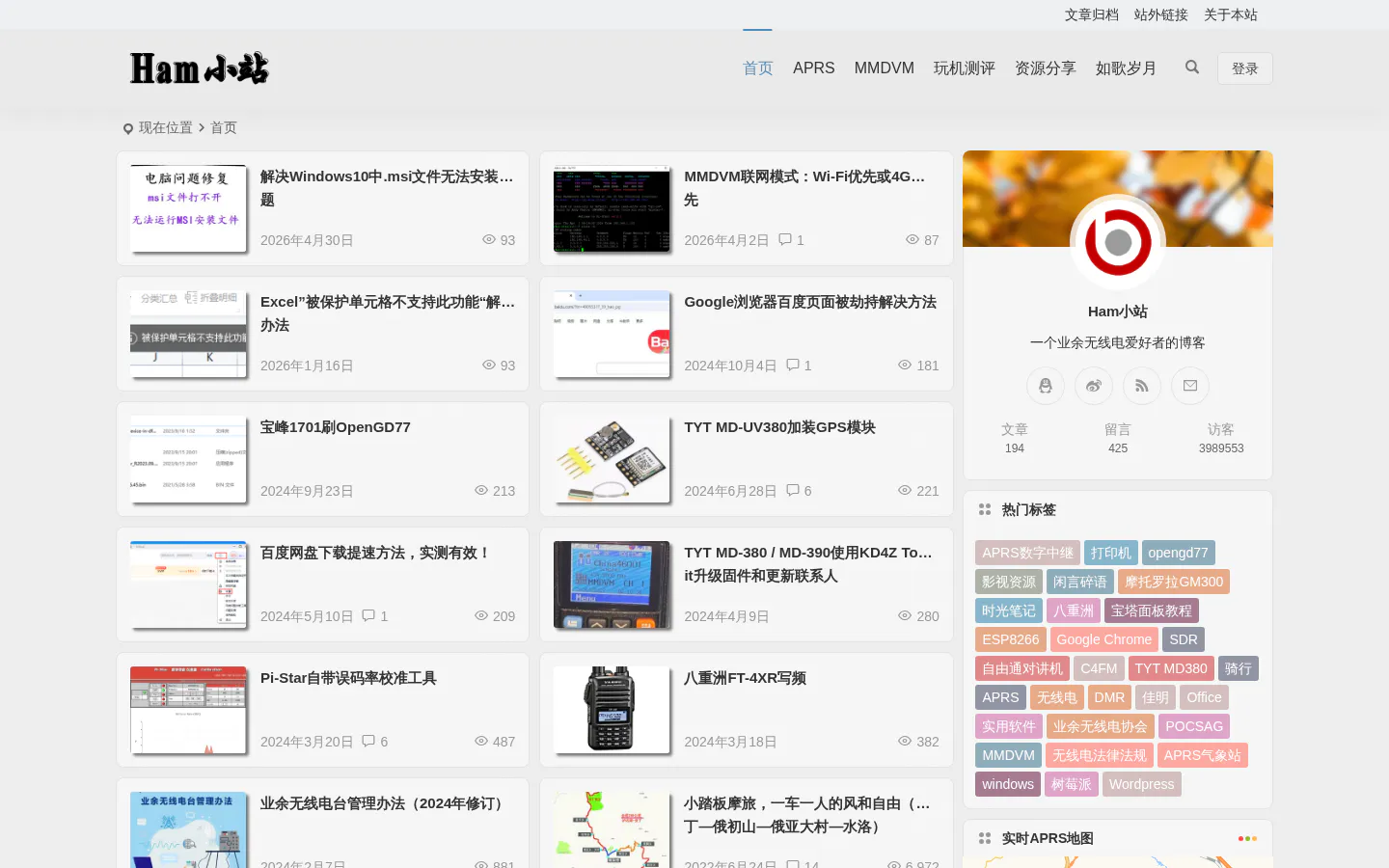Click the location pin icon beside 现在位置
This screenshot has height=868, width=1389.
pyautogui.click(x=128, y=128)
